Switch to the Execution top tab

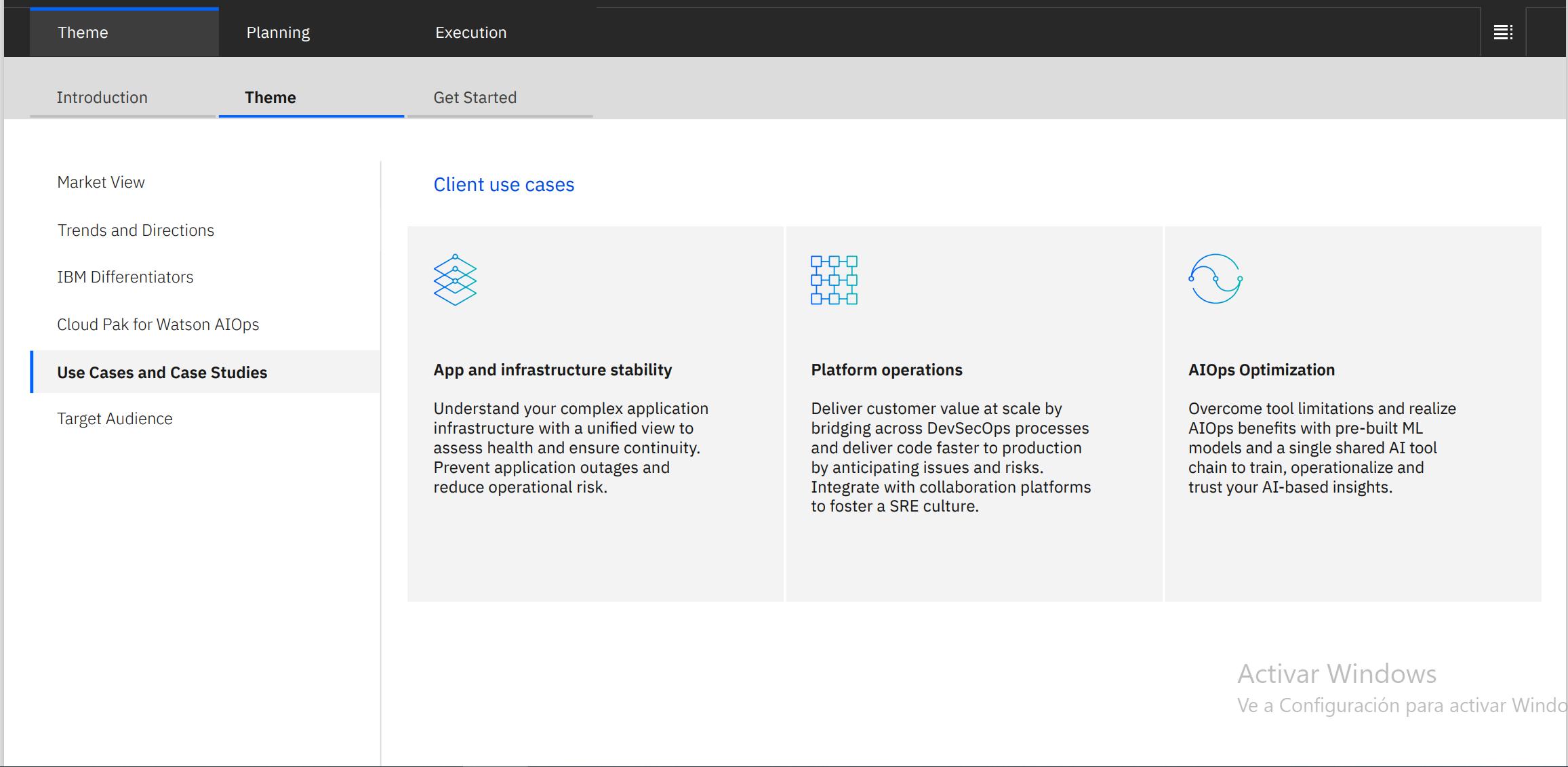470,33
